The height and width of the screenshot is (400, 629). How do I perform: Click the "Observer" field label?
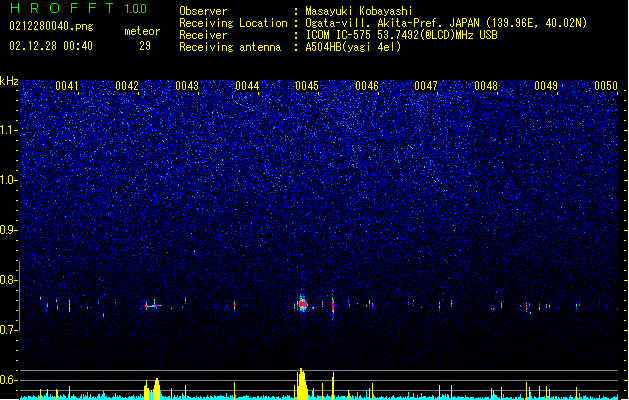203,11
